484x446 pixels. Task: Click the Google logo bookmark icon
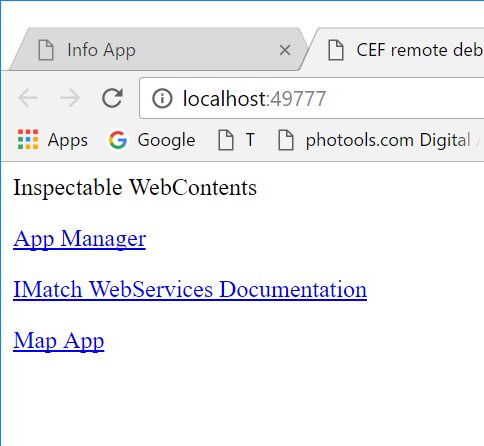point(118,140)
